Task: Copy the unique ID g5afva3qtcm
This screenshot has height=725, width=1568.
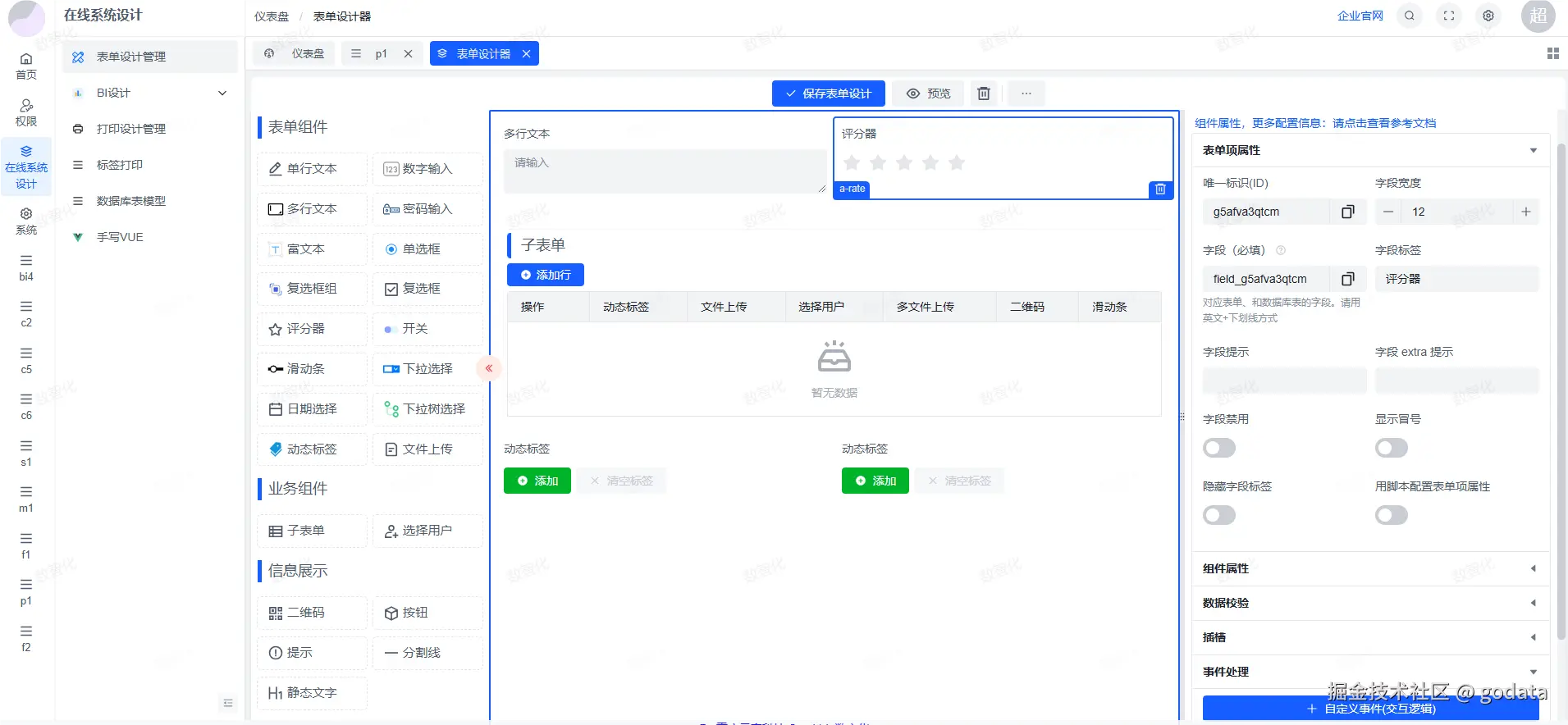Action: tap(1347, 212)
